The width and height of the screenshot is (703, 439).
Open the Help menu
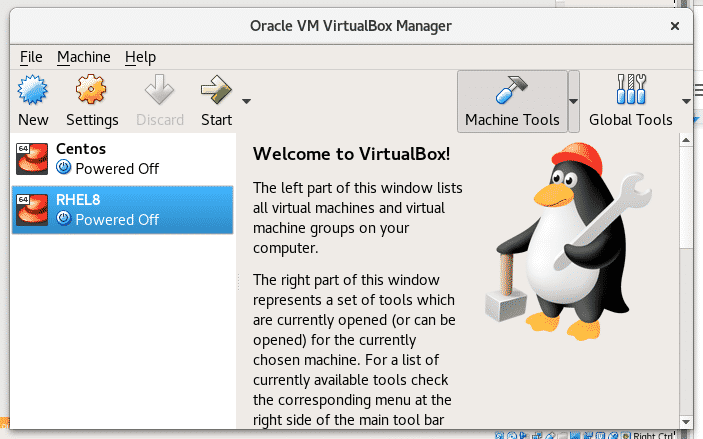point(140,57)
